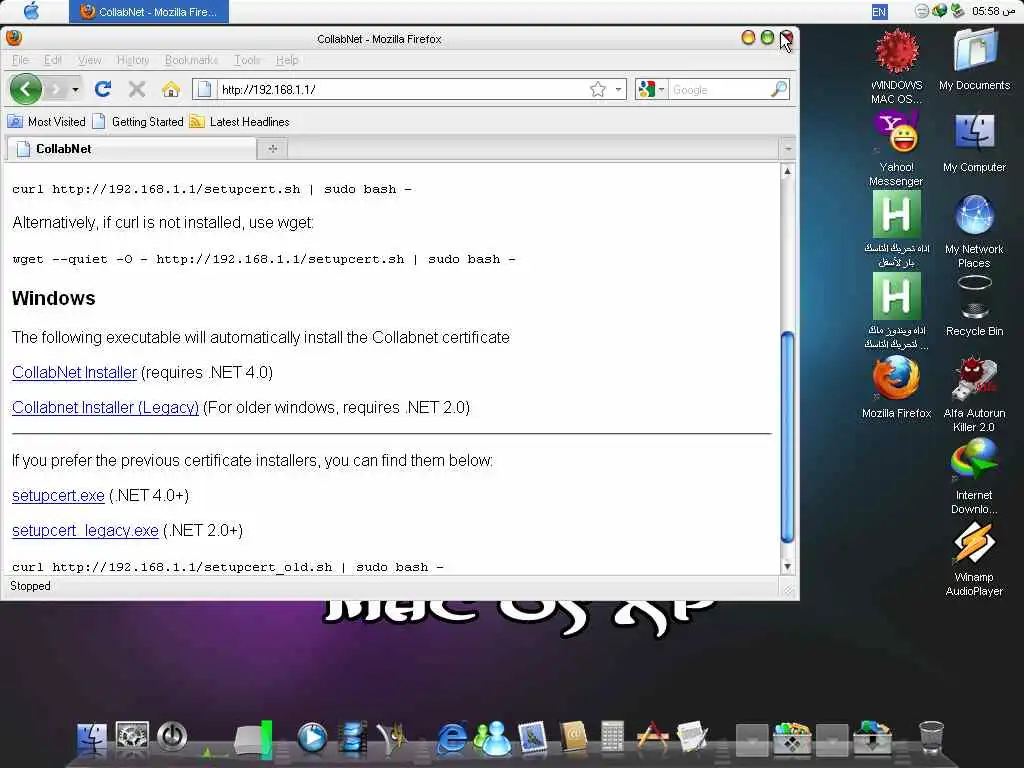Click the power button dock icon
Image resolution: width=1024 pixels, height=768 pixels.
[172, 737]
